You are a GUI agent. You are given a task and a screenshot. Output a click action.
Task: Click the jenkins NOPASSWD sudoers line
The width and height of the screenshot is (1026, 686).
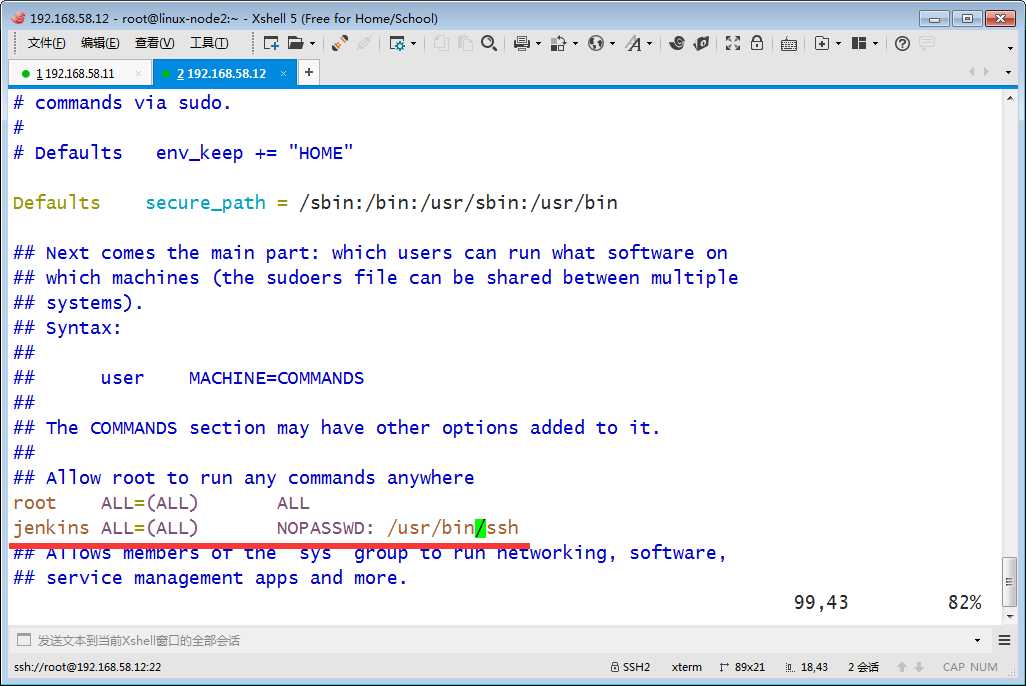click(x=266, y=528)
